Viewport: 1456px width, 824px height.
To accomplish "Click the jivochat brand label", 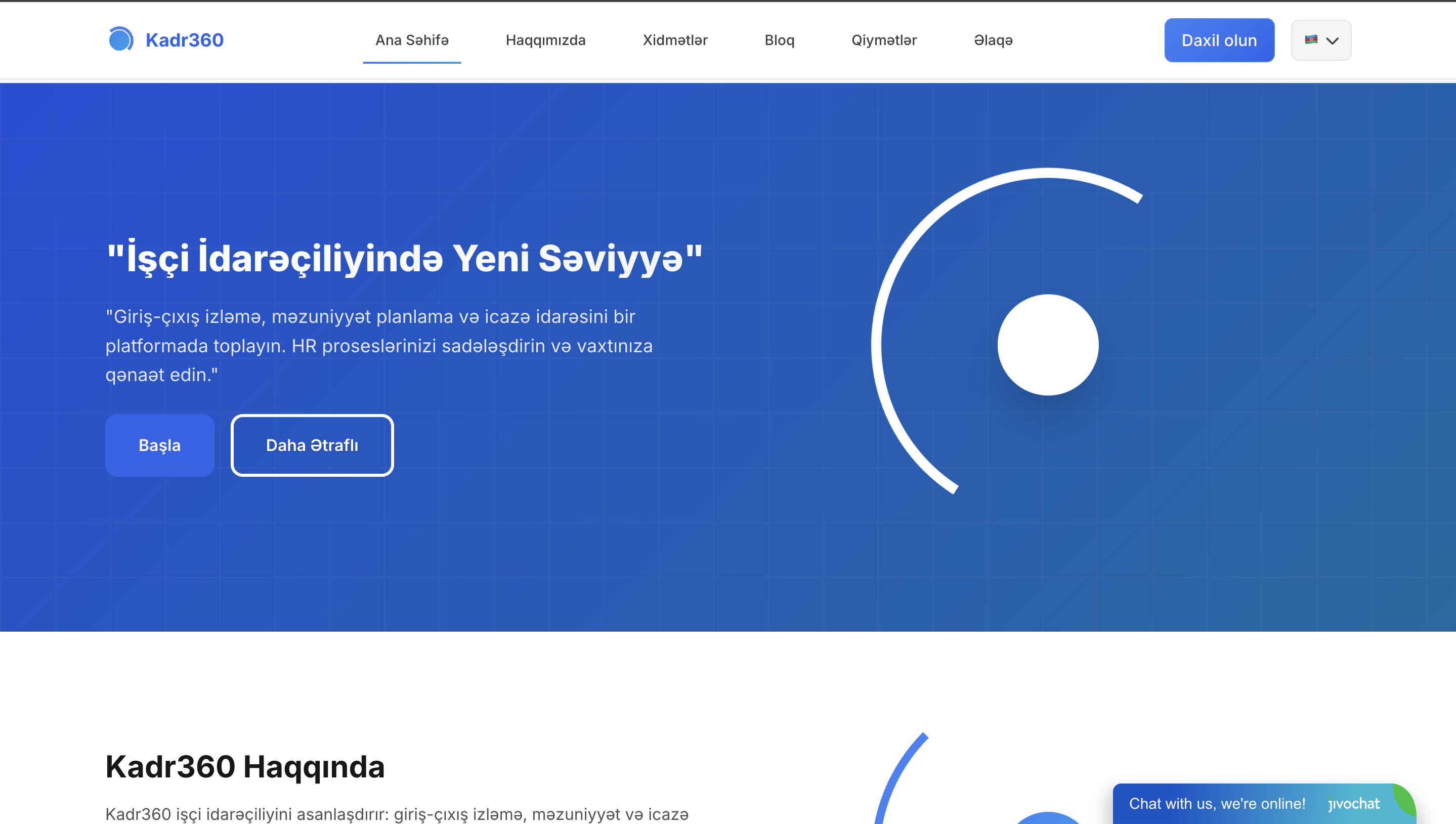I will [1354, 804].
